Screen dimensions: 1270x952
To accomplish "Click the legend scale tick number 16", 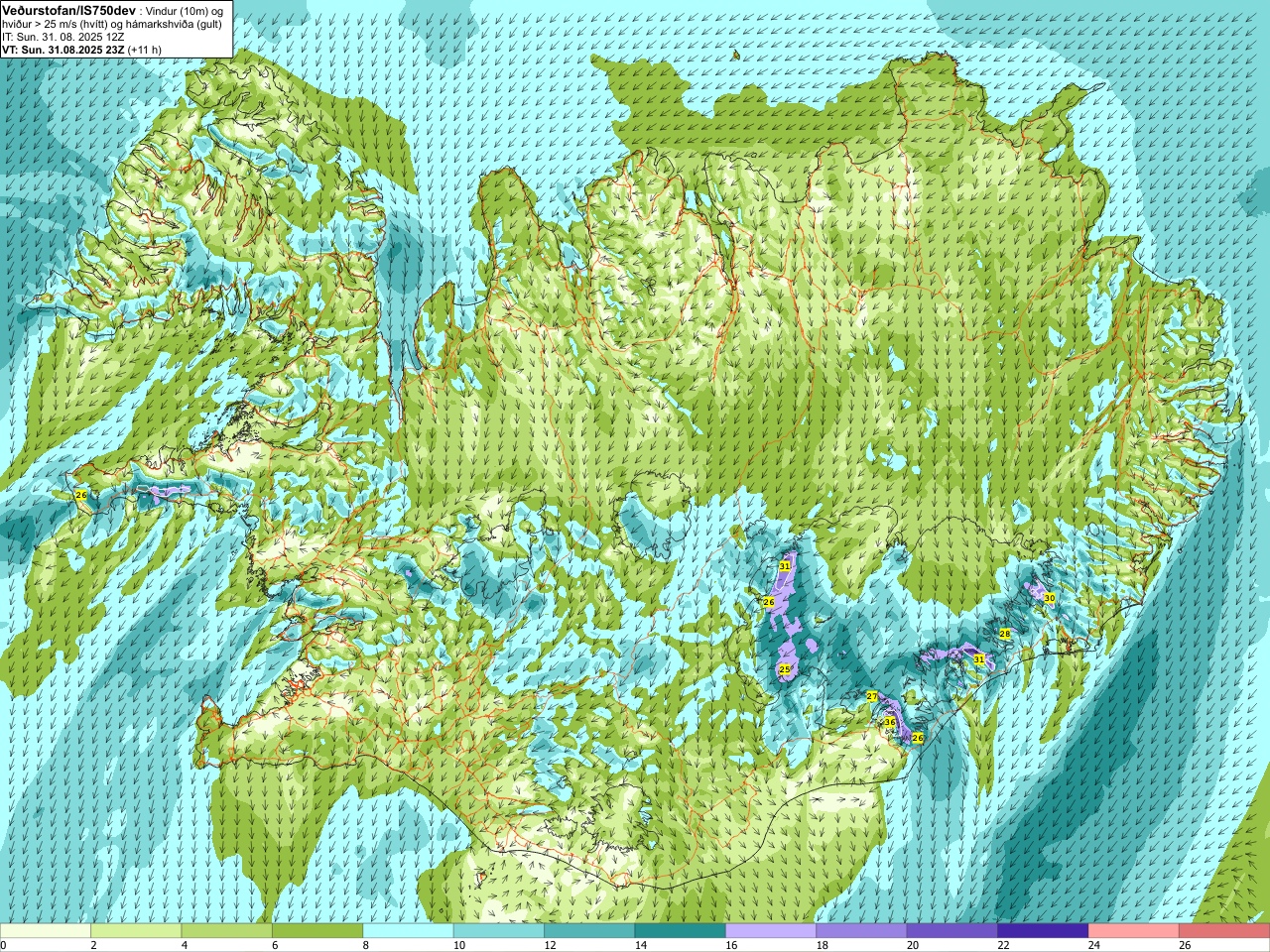I will pyautogui.click(x=731, y=945).
